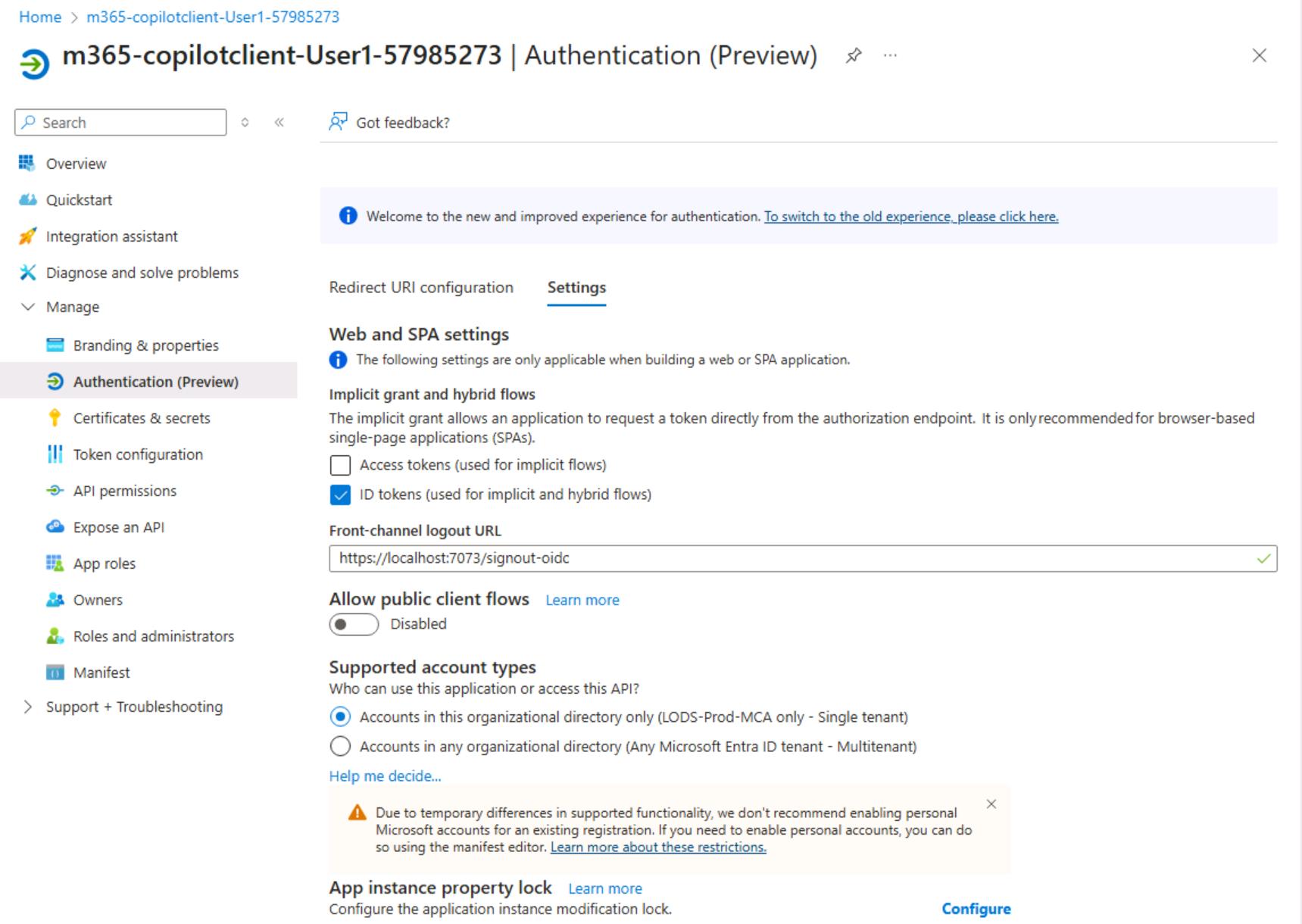Viewport: 1302px width, 924px height.
Task: Click the Certificates & secrets key icon
Action: tap(55, 418)
